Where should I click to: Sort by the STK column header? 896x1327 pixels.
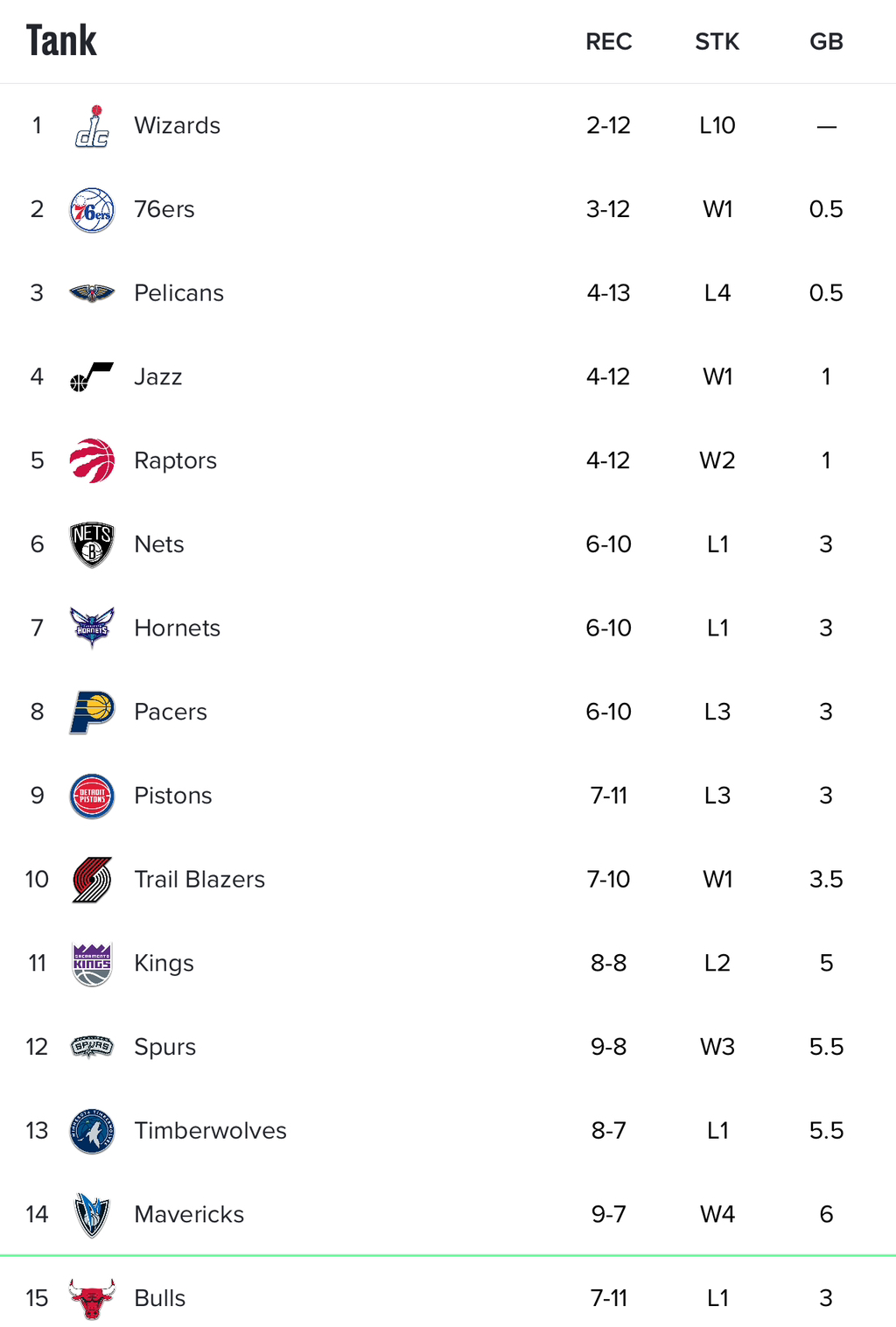717,42
